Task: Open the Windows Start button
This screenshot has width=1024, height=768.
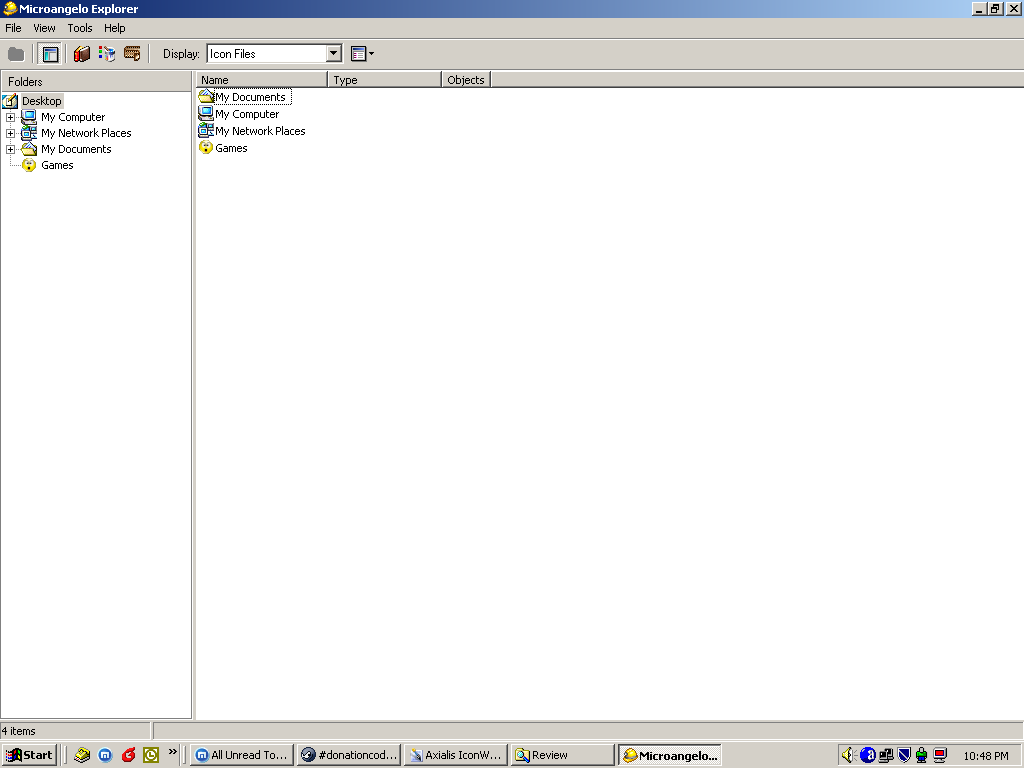Action: (29, 755)
